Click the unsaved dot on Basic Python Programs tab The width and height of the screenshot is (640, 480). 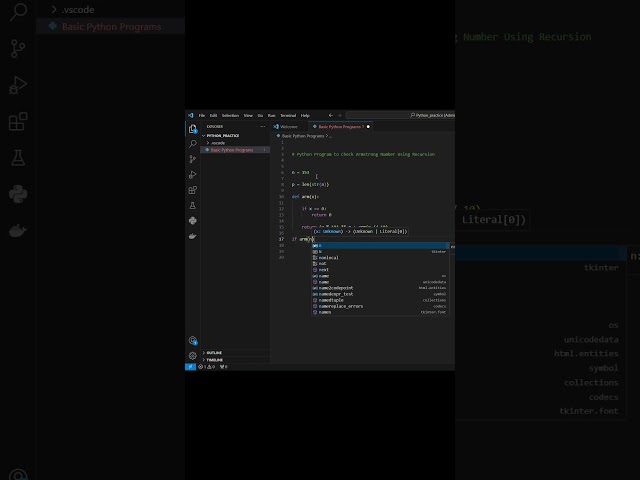click(x=368, y=127)
